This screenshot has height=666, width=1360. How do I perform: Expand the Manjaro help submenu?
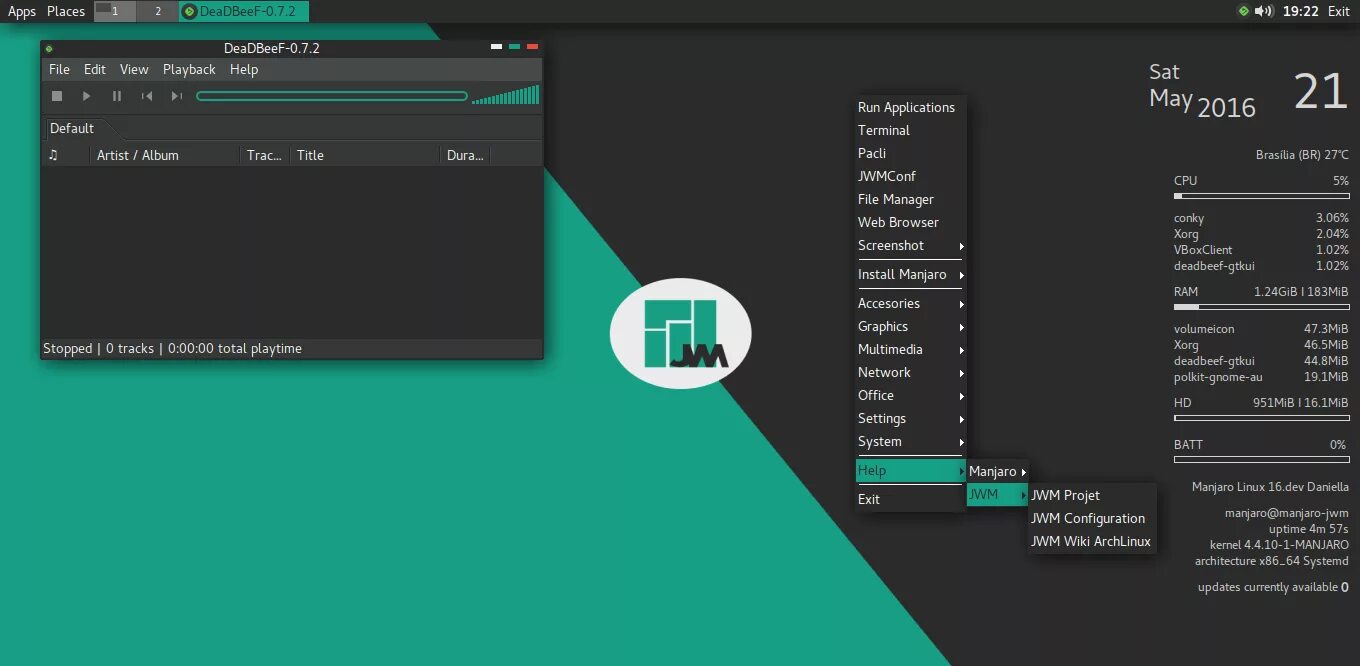point(997,471)
